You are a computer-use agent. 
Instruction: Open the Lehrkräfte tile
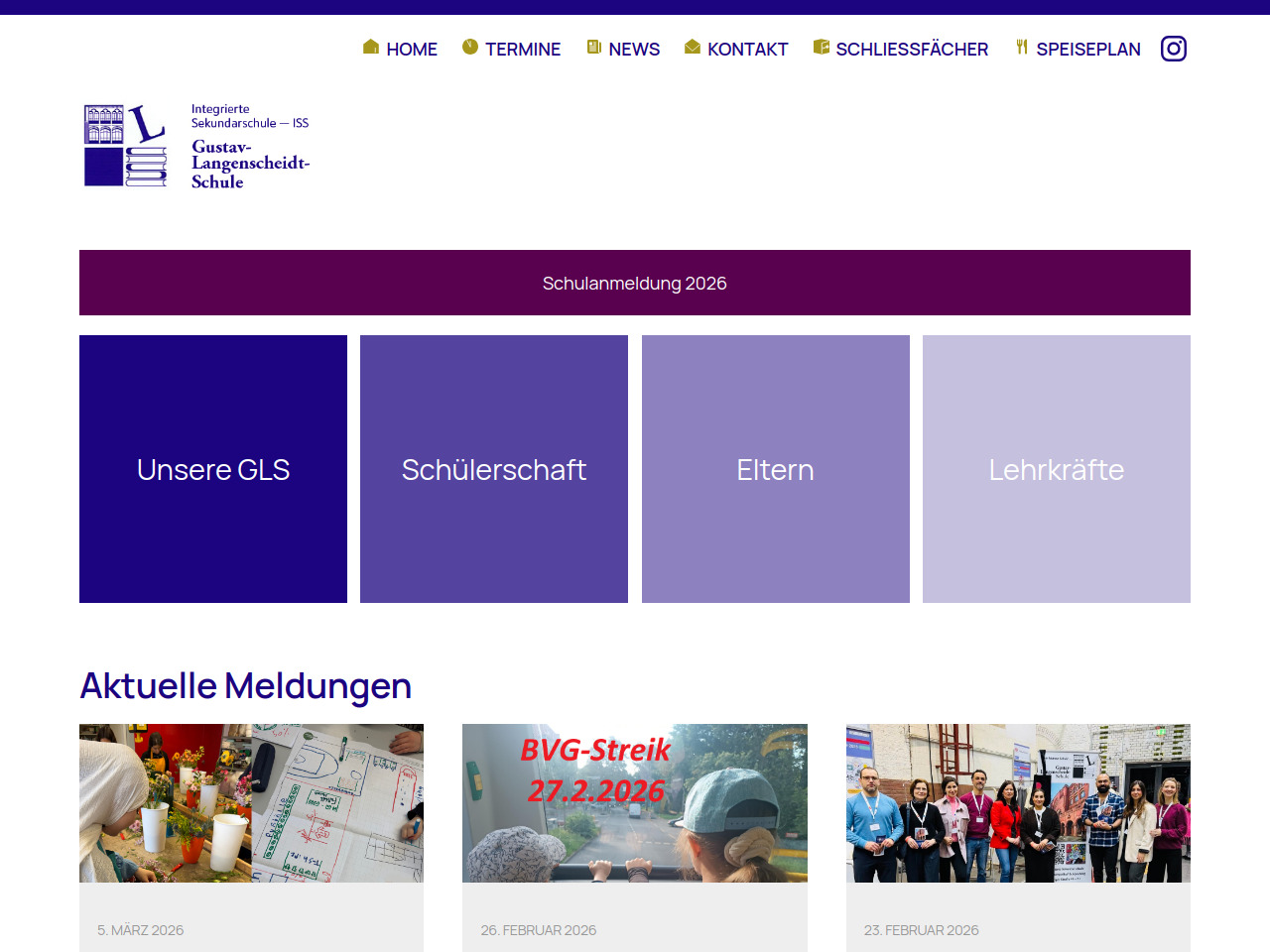point(1056,469)
